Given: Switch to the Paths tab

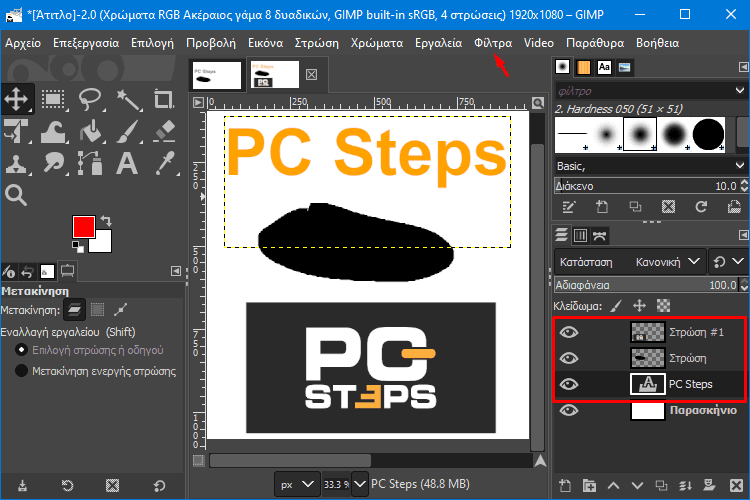Looking at the screenshot, I should 599,235.
